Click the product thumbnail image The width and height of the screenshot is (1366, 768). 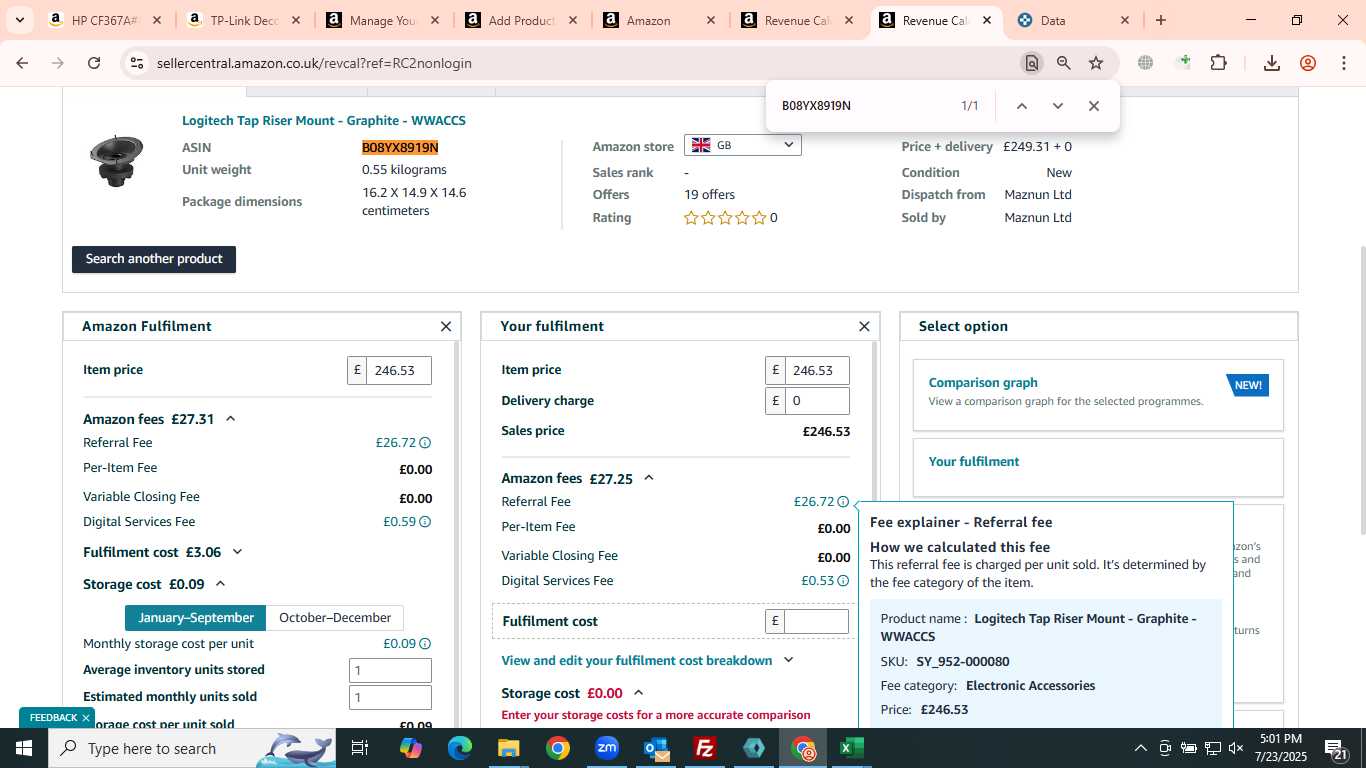pos(117,160)
